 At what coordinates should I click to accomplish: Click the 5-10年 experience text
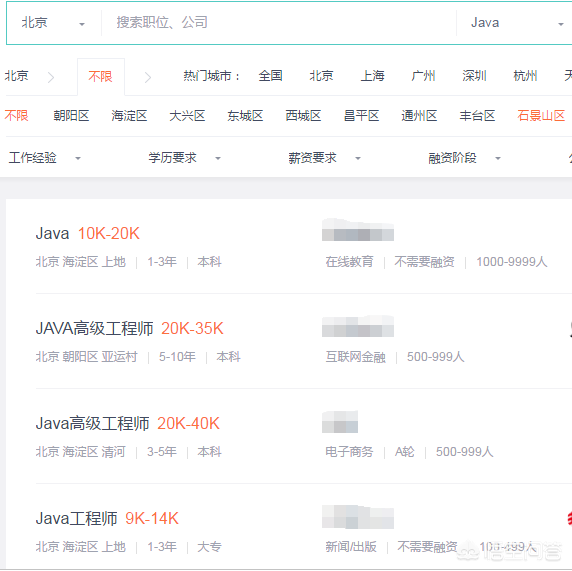177,356
